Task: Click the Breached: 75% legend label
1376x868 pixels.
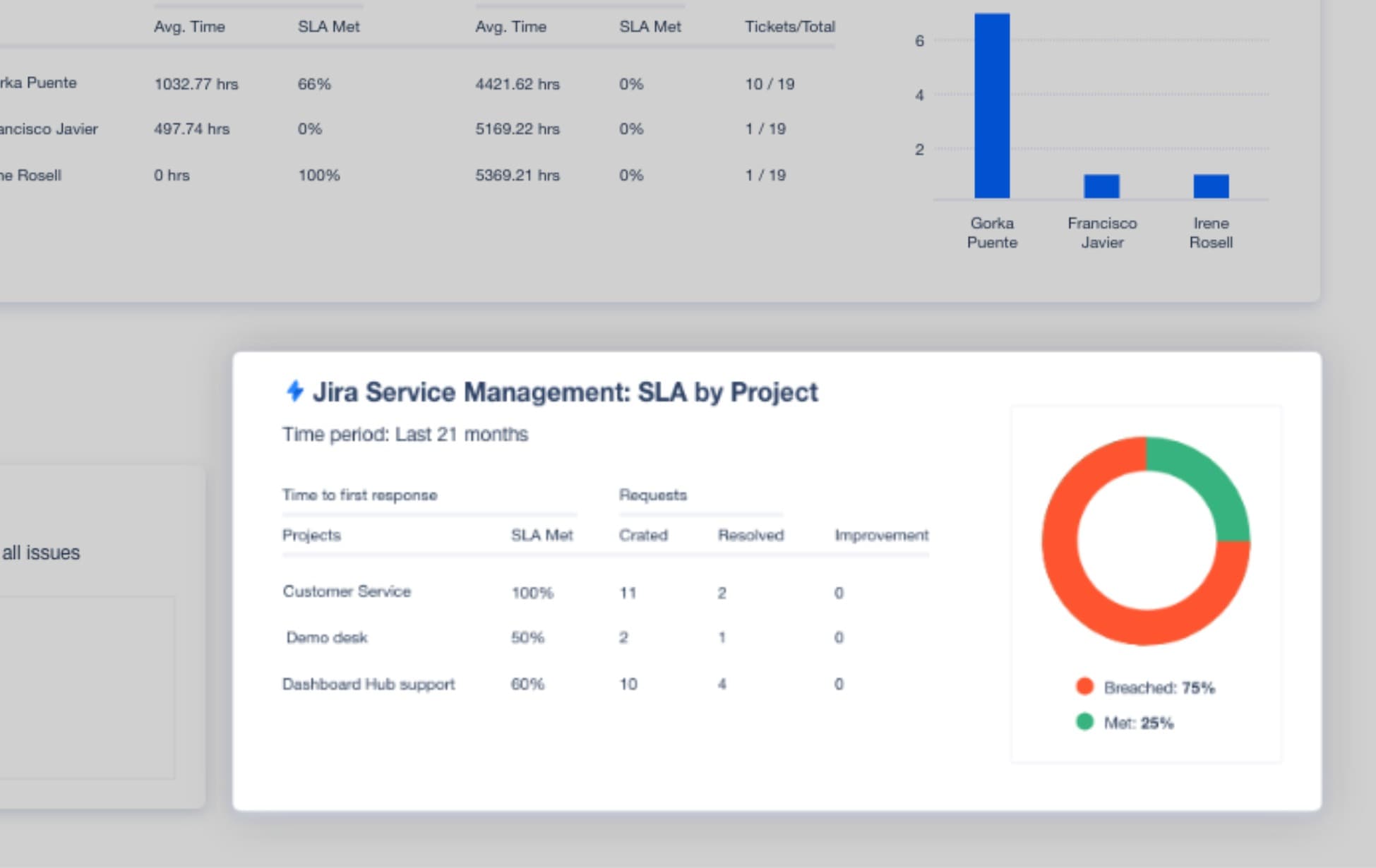Action: point(1159,687)
